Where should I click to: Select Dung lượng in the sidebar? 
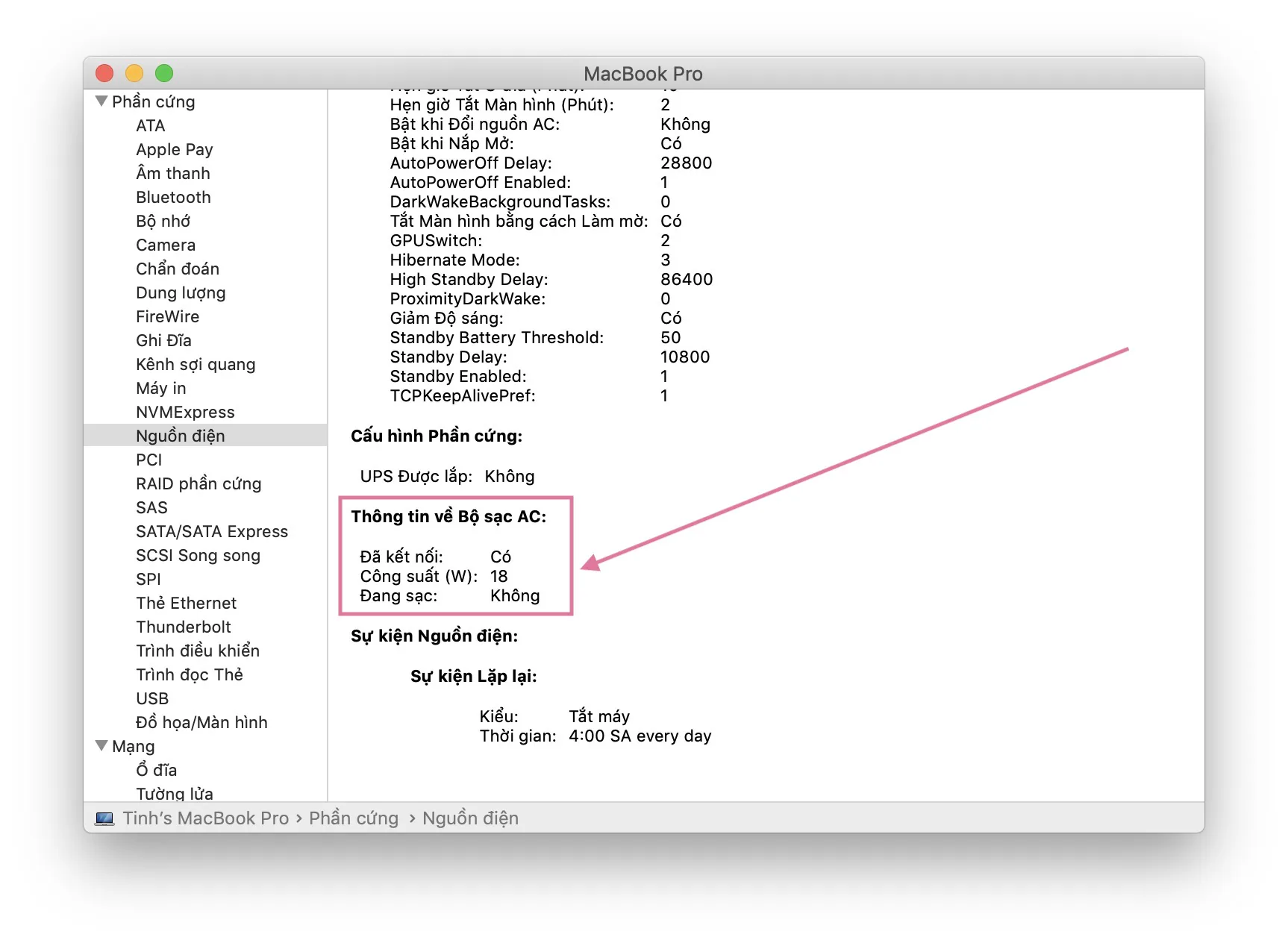click(x=181, y=292)
